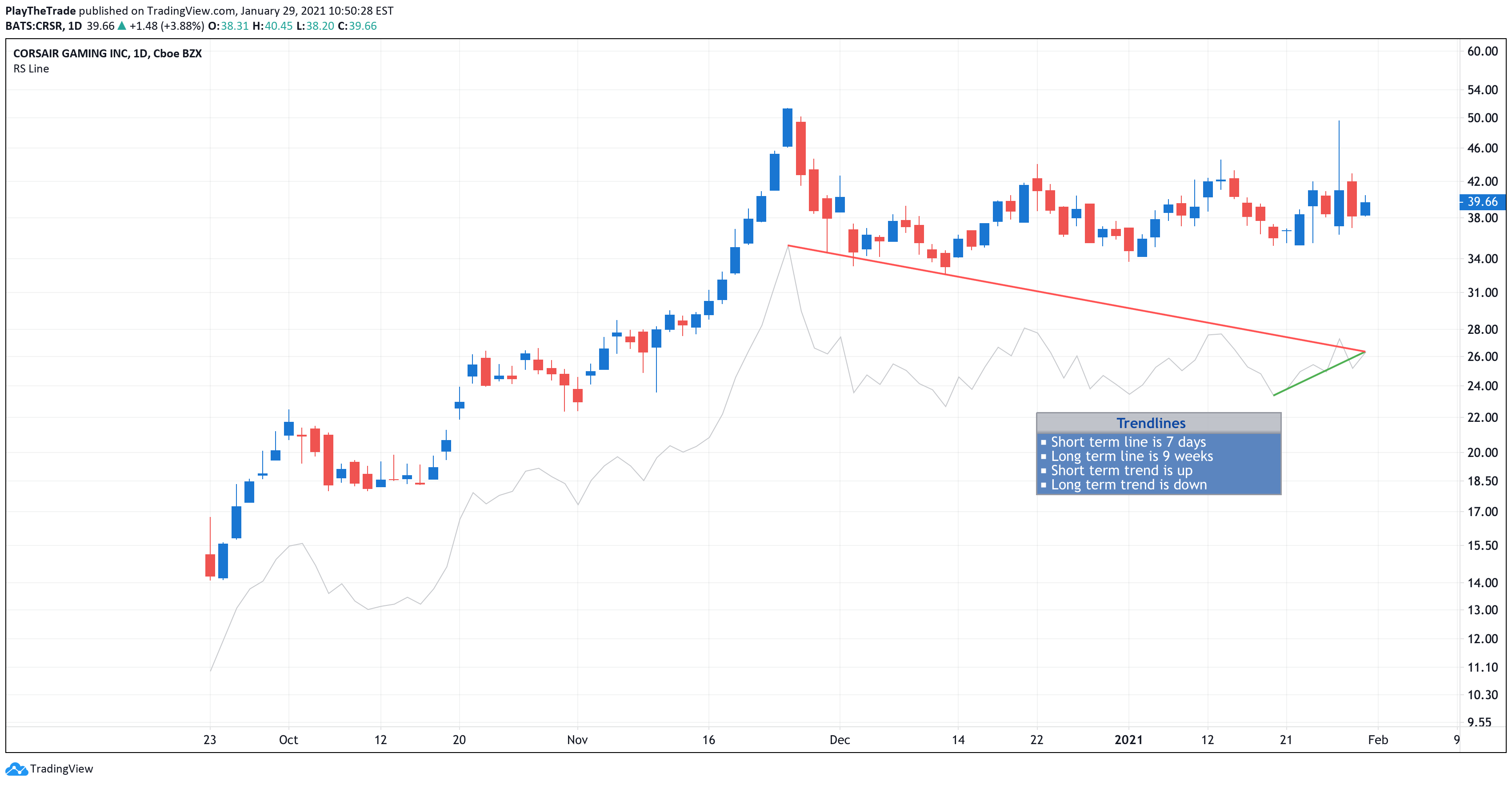Click 'Long term line is 9 weeks' text

click(1132, 456)
